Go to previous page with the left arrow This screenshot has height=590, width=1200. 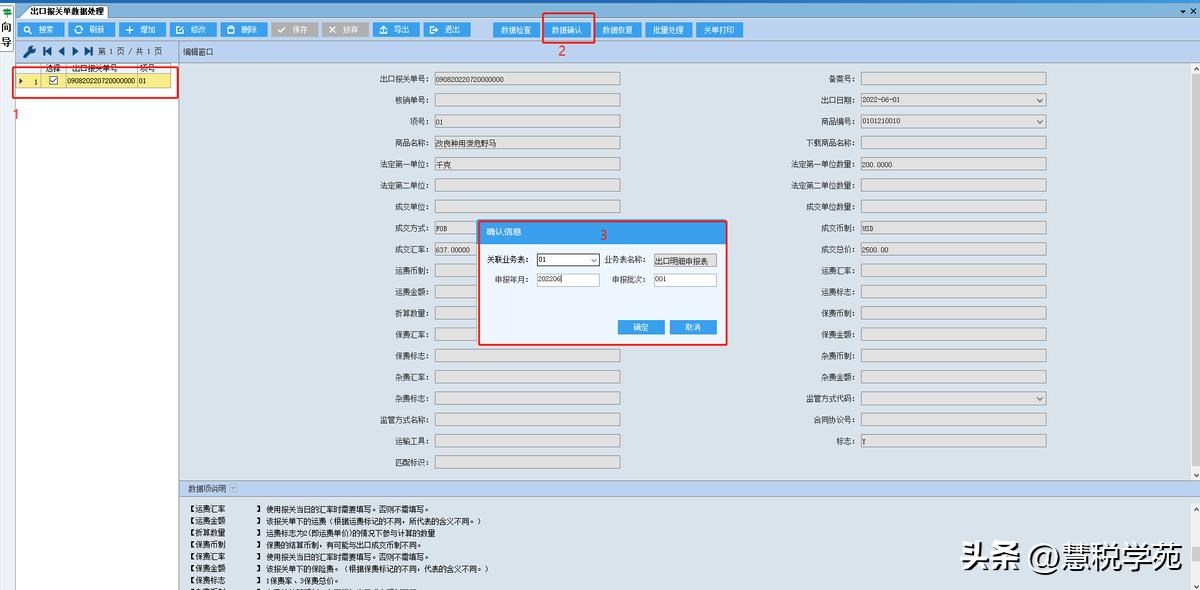(x=61, y=51)
